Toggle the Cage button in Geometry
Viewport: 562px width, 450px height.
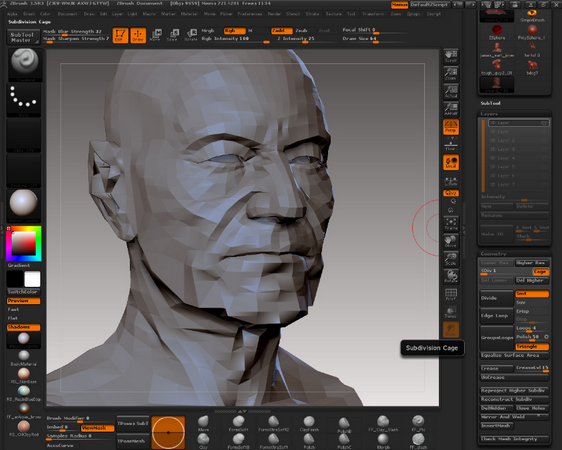click(540, 272)
